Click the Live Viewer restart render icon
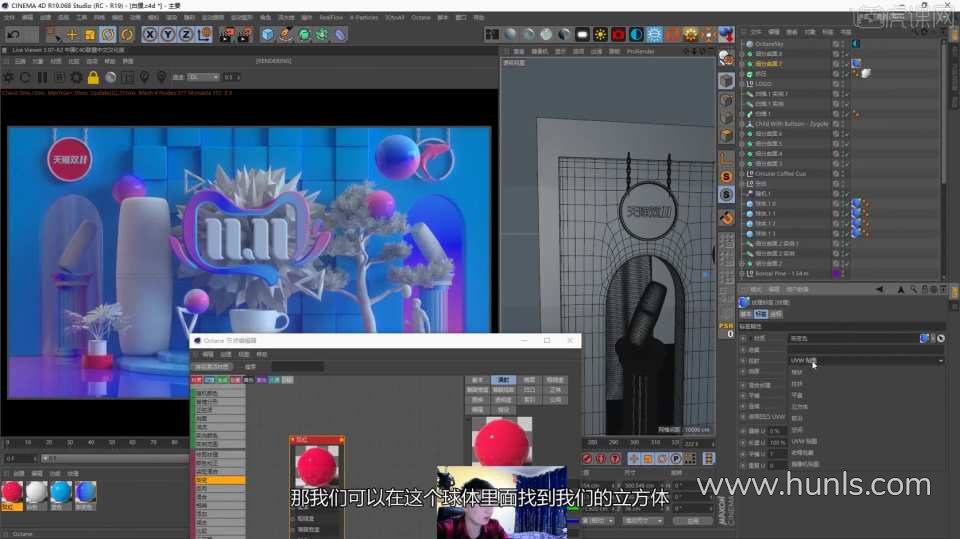 pos(25,77)
